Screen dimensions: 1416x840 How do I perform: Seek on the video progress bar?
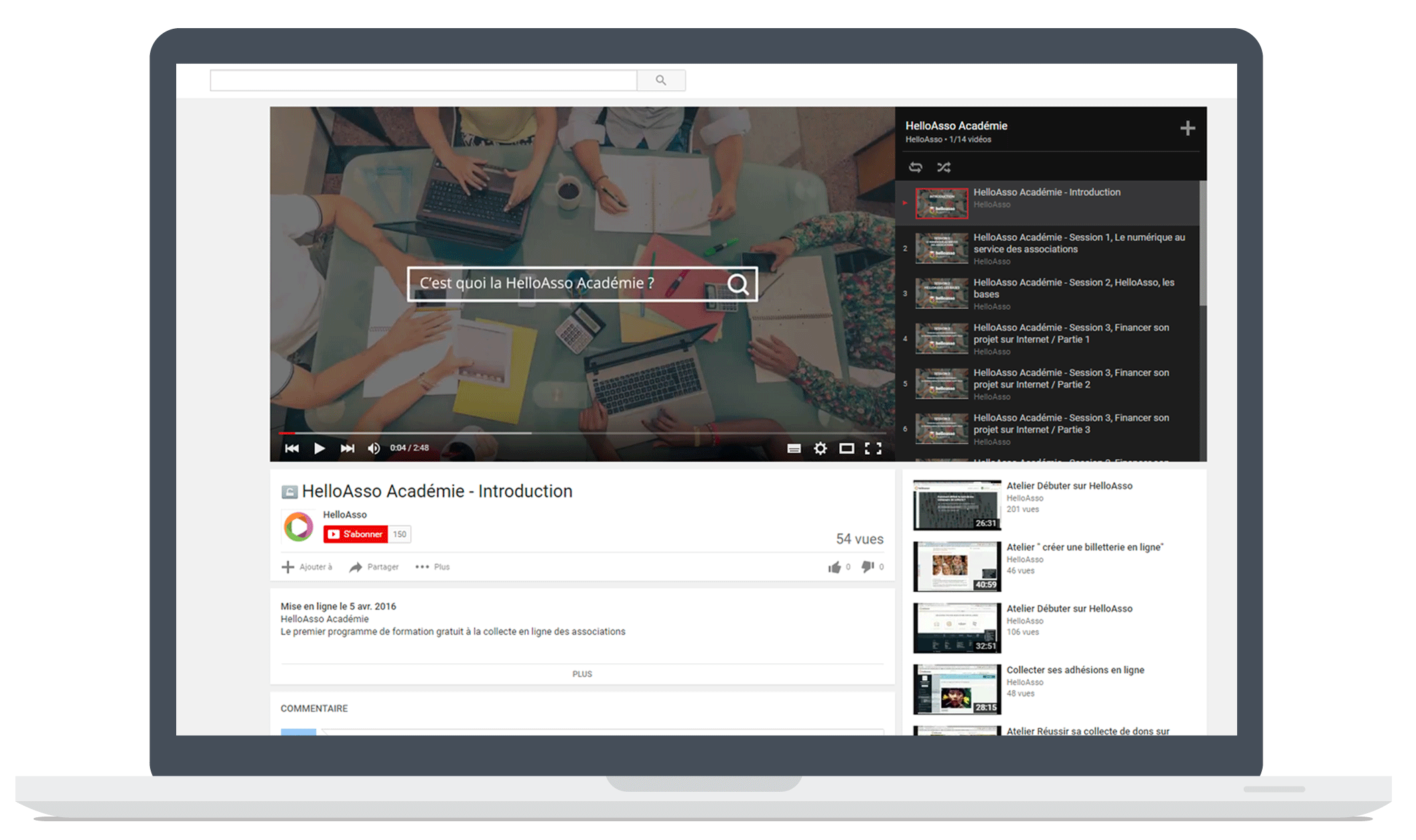click(x=582, y=433)
